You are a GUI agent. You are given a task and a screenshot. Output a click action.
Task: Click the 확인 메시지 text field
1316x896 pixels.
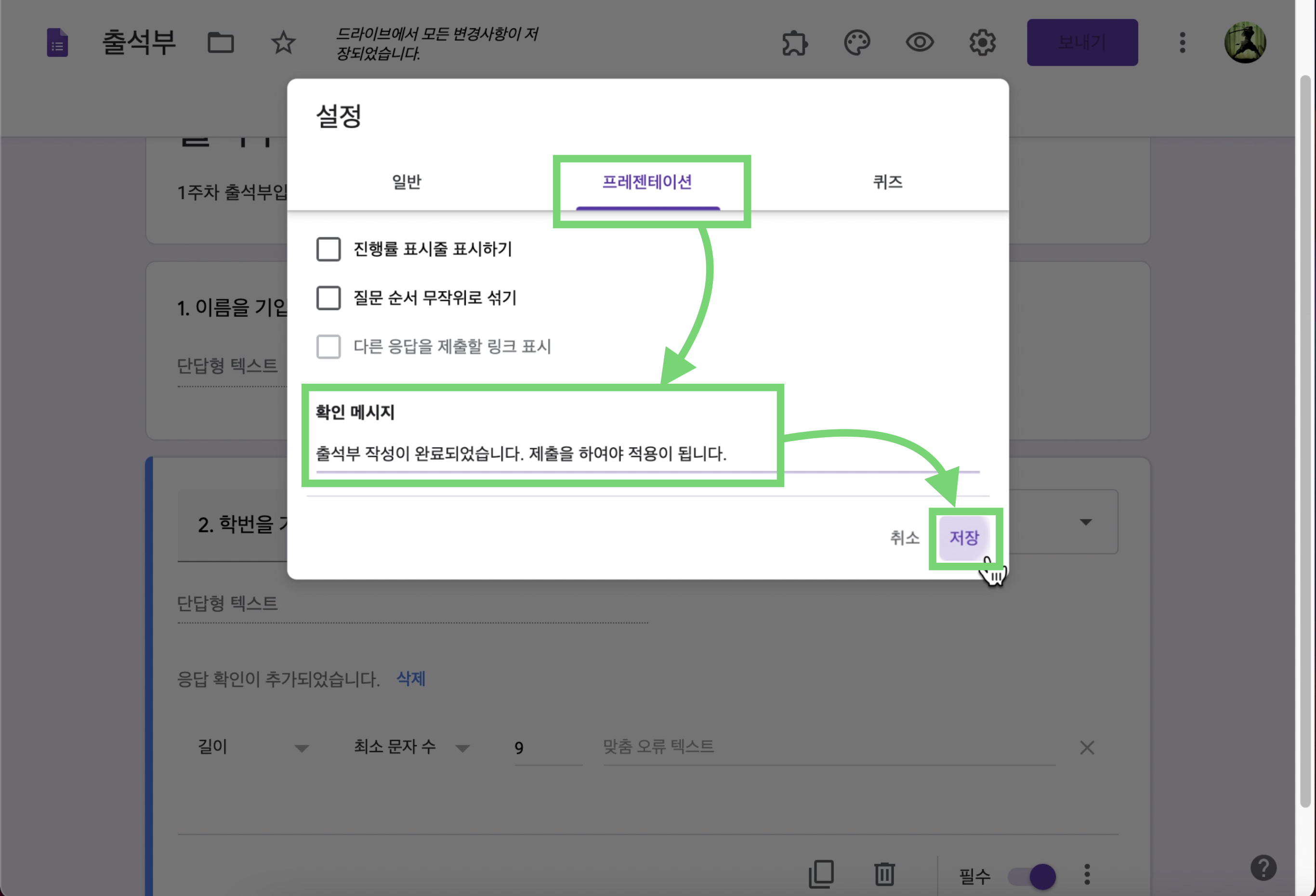521,454
